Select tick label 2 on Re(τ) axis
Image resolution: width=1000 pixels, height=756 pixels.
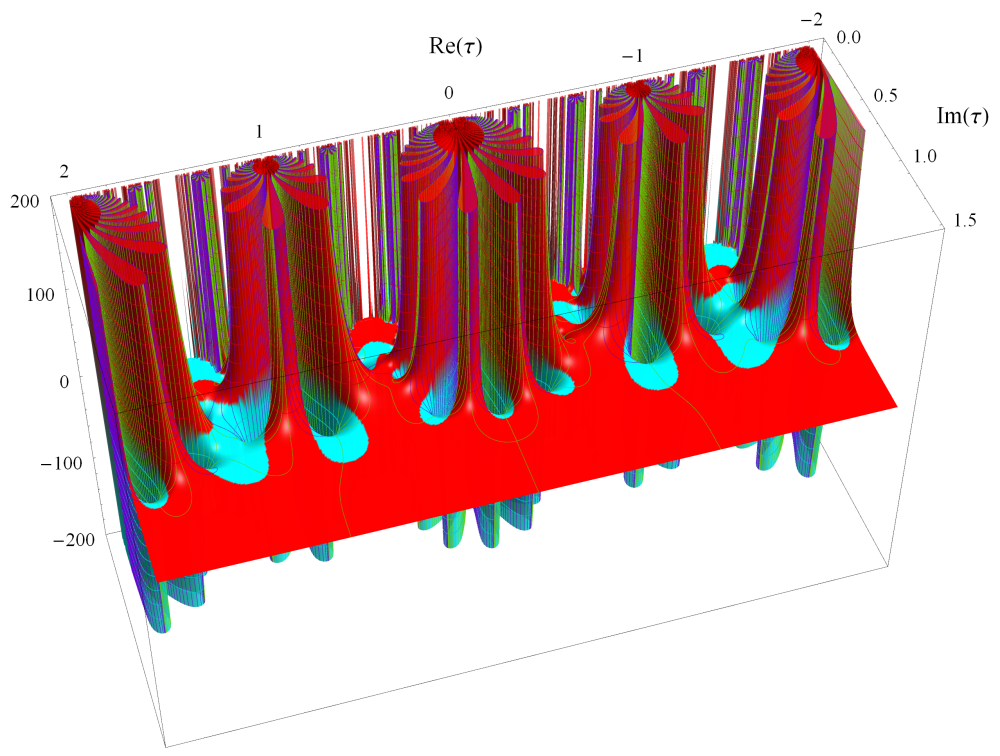tap(65, 172)
